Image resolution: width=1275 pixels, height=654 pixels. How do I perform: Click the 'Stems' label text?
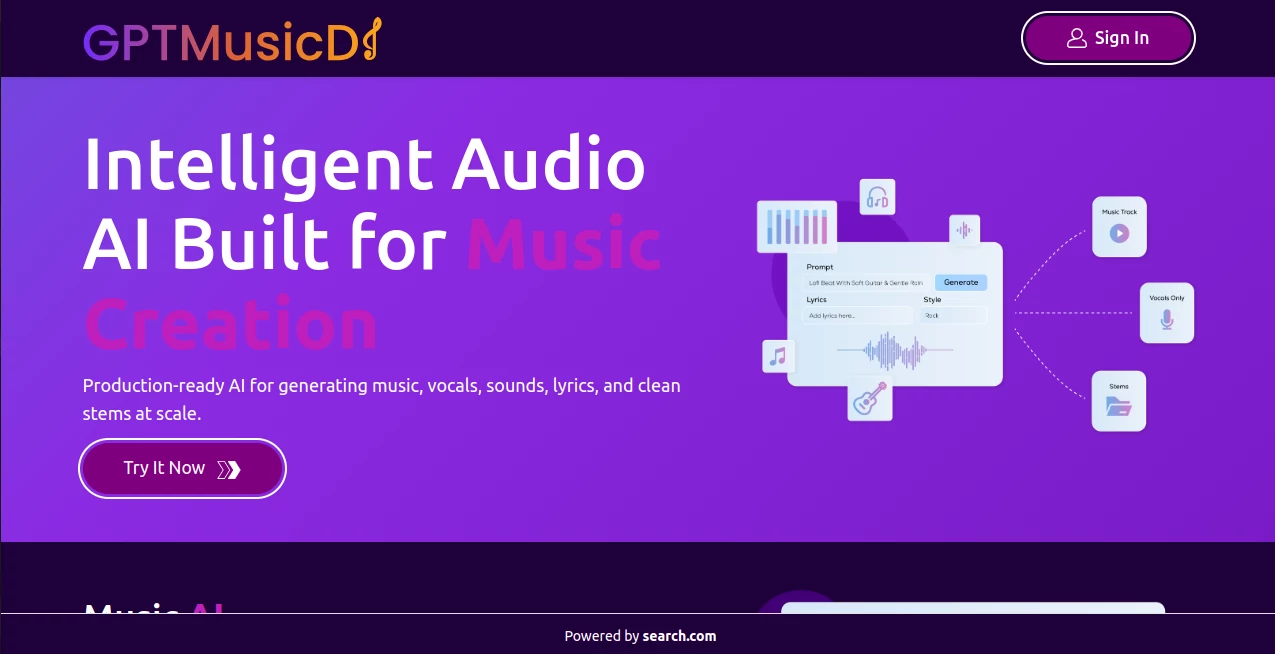1119,386
